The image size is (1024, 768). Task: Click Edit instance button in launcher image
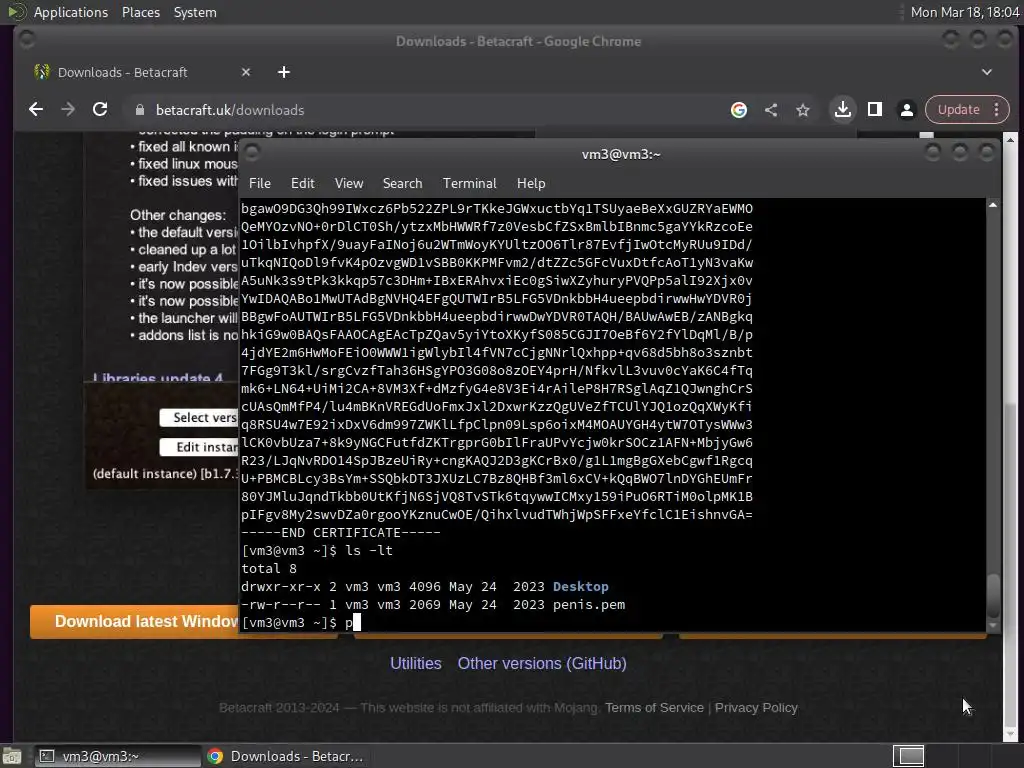tap(199, 447)
